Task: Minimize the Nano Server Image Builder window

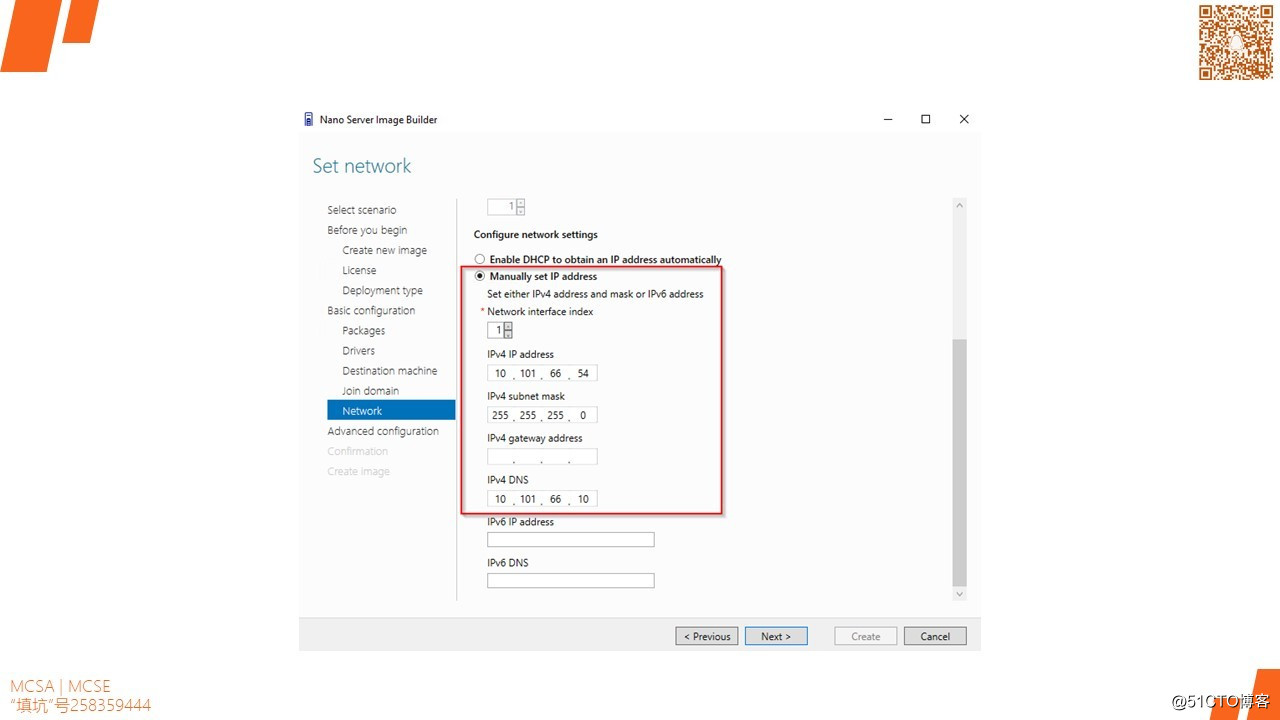Action: click(888, 119)
